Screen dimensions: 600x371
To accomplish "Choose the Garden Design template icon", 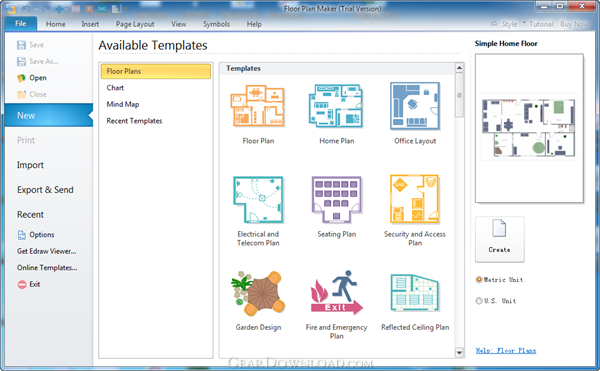I will [258, 293].
